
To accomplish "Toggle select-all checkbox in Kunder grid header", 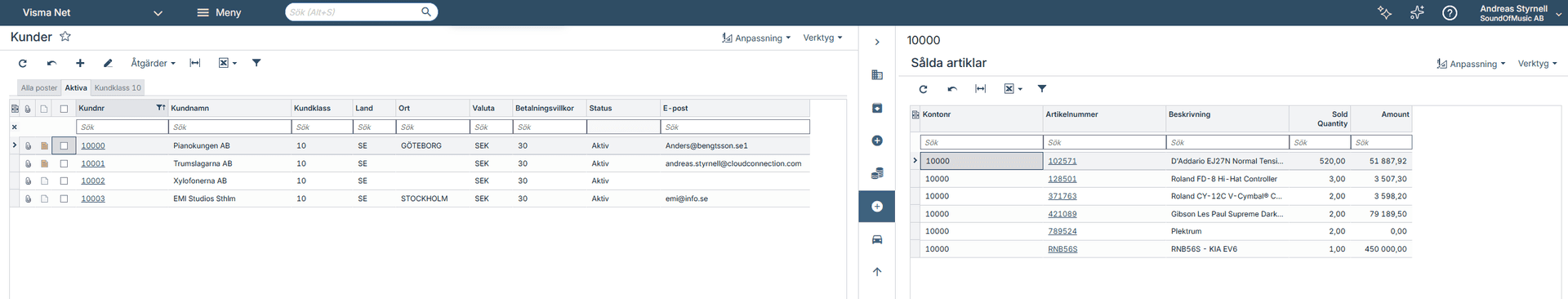I will pos(64,109).
